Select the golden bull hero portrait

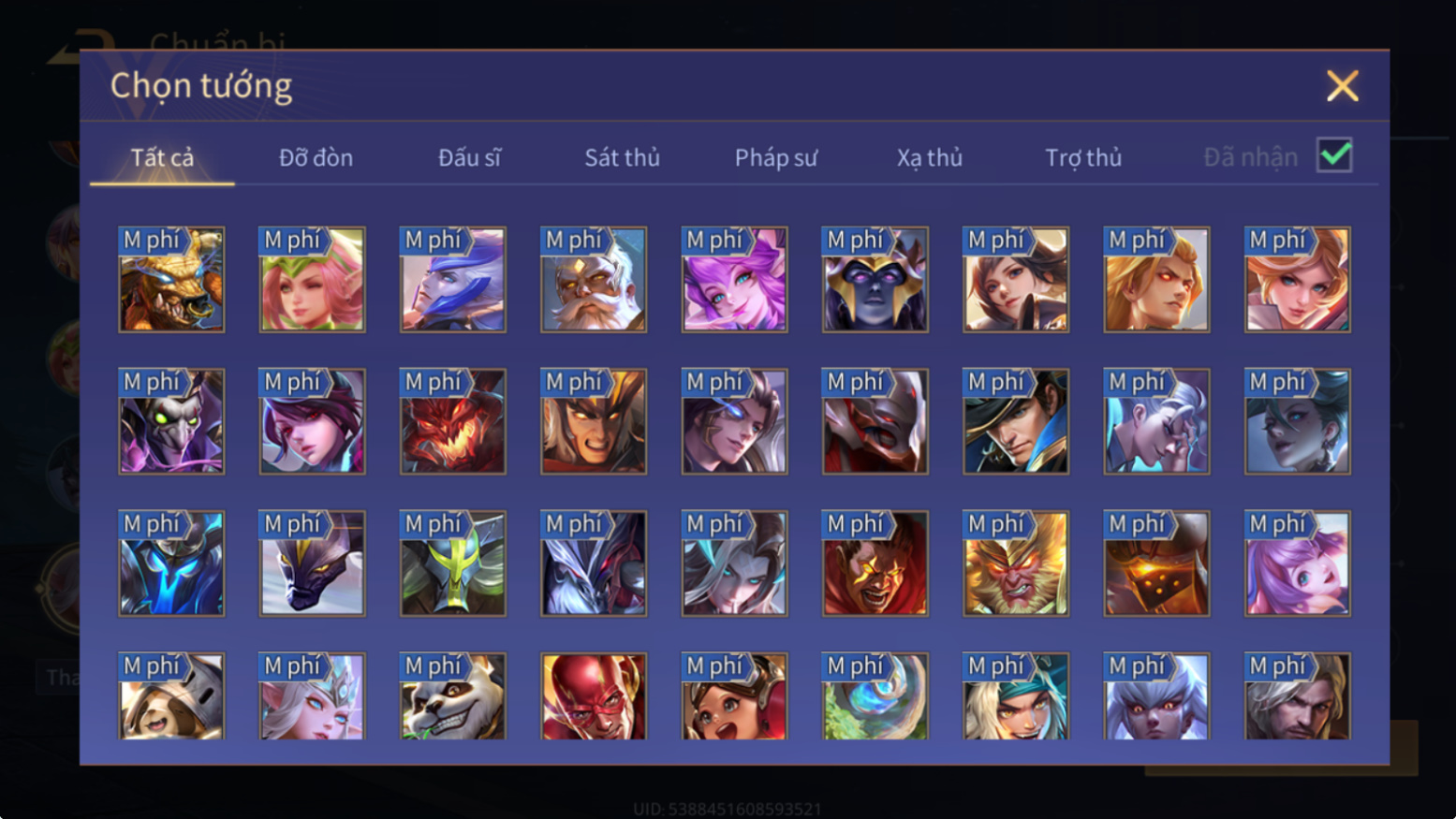click(171, 279)
